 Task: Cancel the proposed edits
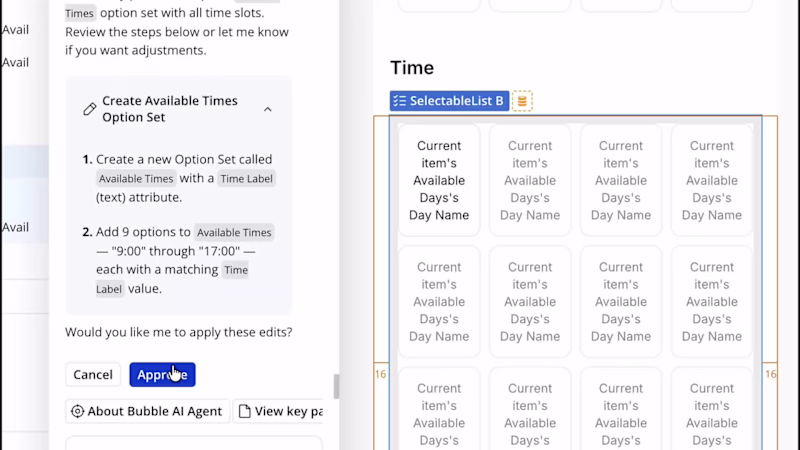(x=93, y=374)
